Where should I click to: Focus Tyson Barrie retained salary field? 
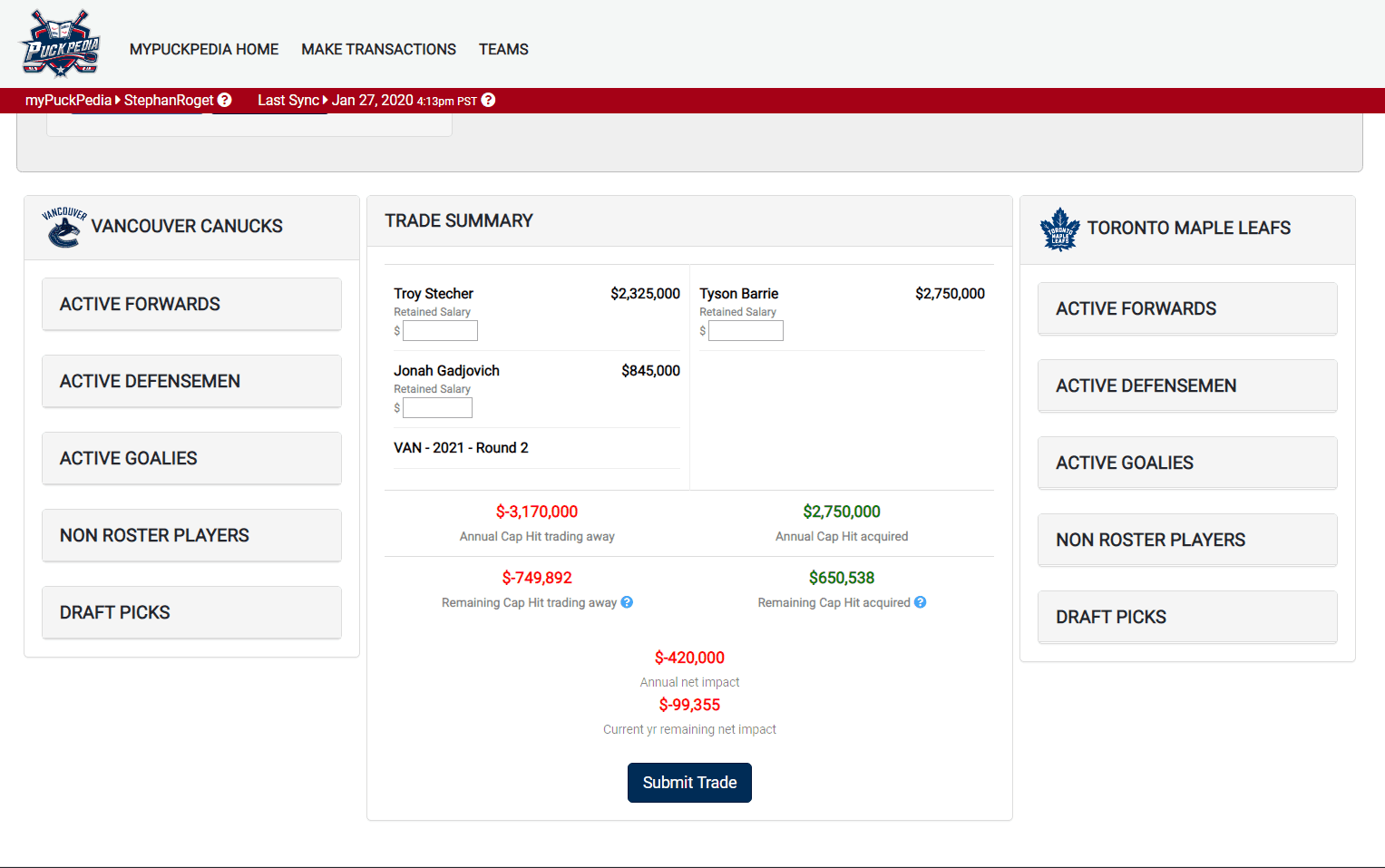click(x=746, y=331)
